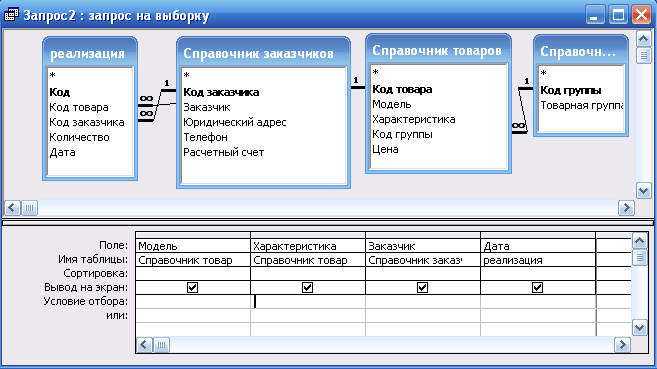Click right arrow of design grid horizontal scrollbar

pyautogui.click(x=623, y=345)
